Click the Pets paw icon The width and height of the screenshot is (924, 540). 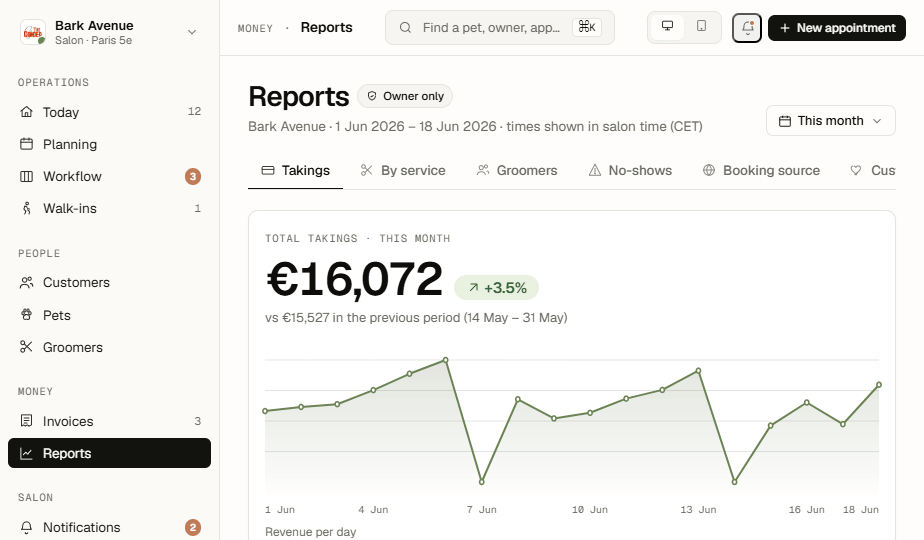[27, 314]
